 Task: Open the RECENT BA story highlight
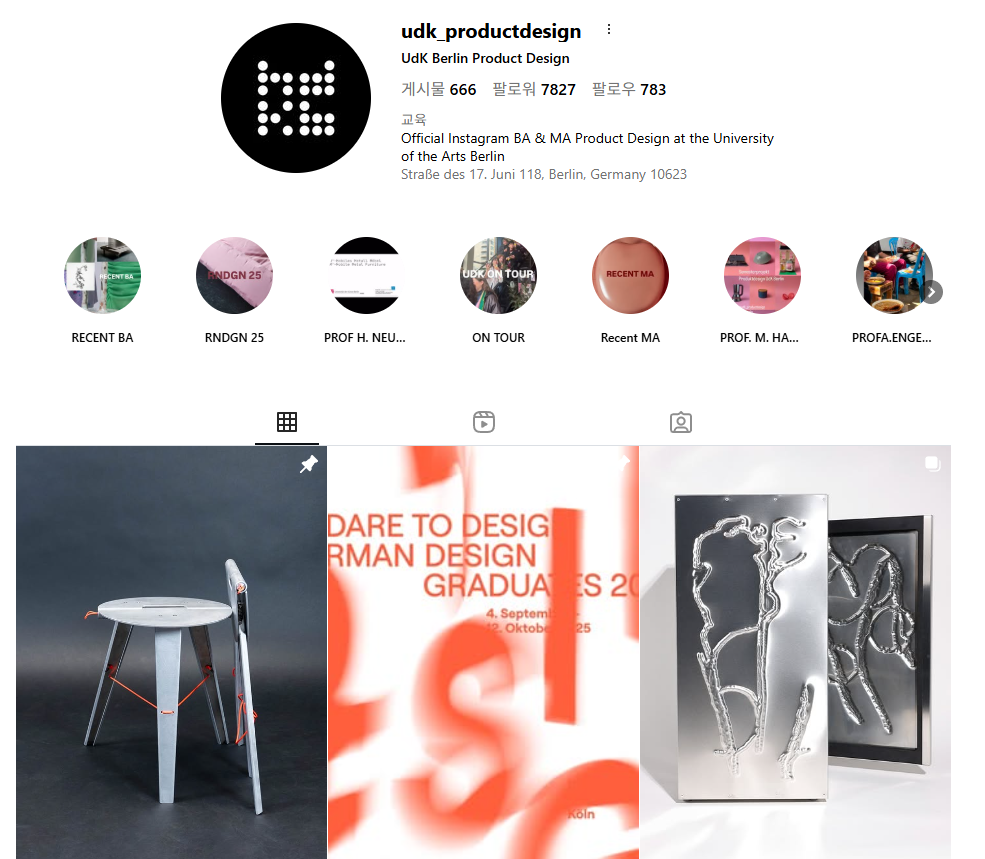click(102, 275)
